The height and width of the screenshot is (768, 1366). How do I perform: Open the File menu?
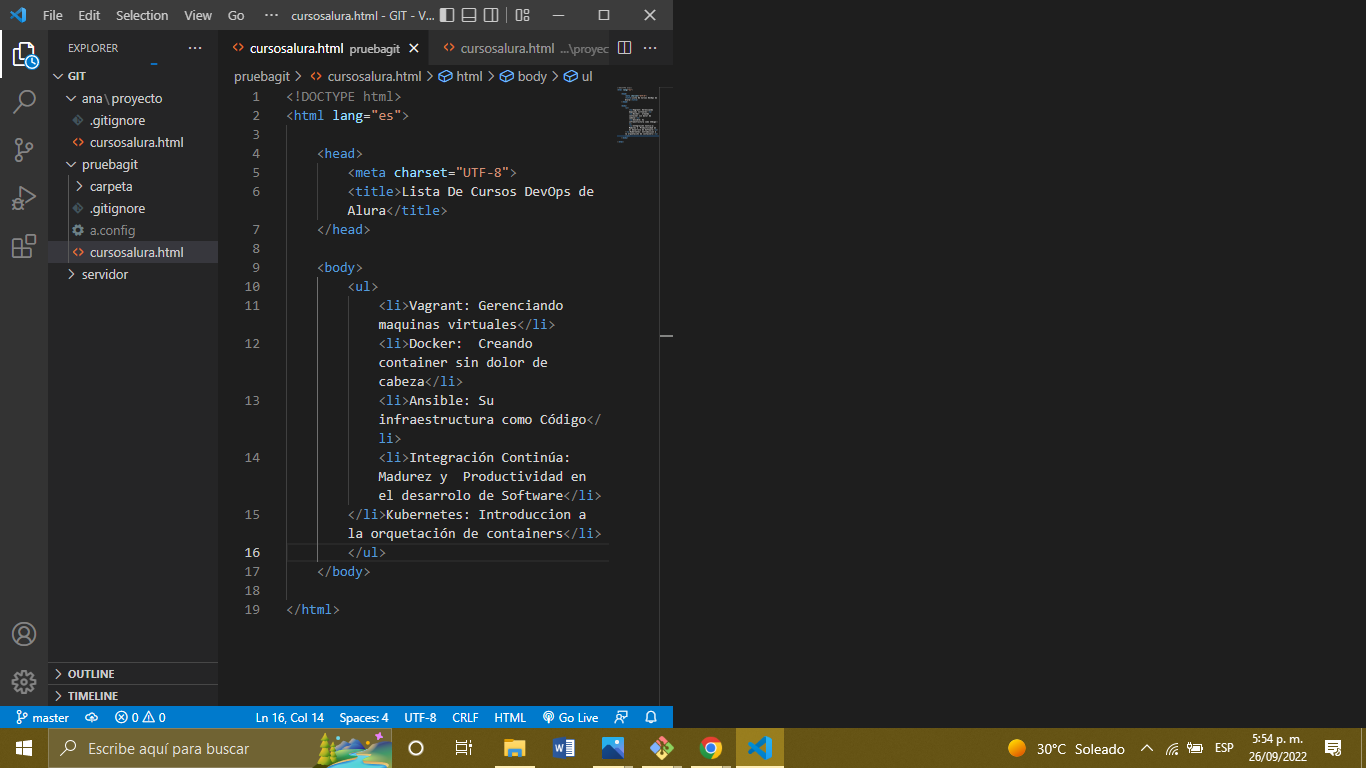(53, 15)
